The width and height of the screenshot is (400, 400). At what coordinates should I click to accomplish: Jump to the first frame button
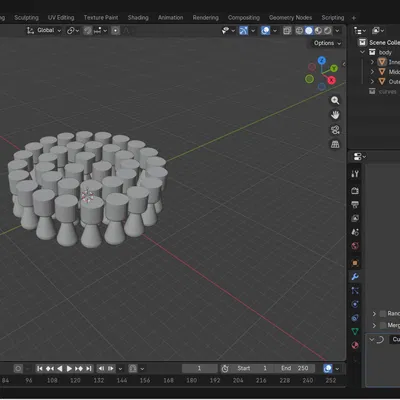pos(40,368)
